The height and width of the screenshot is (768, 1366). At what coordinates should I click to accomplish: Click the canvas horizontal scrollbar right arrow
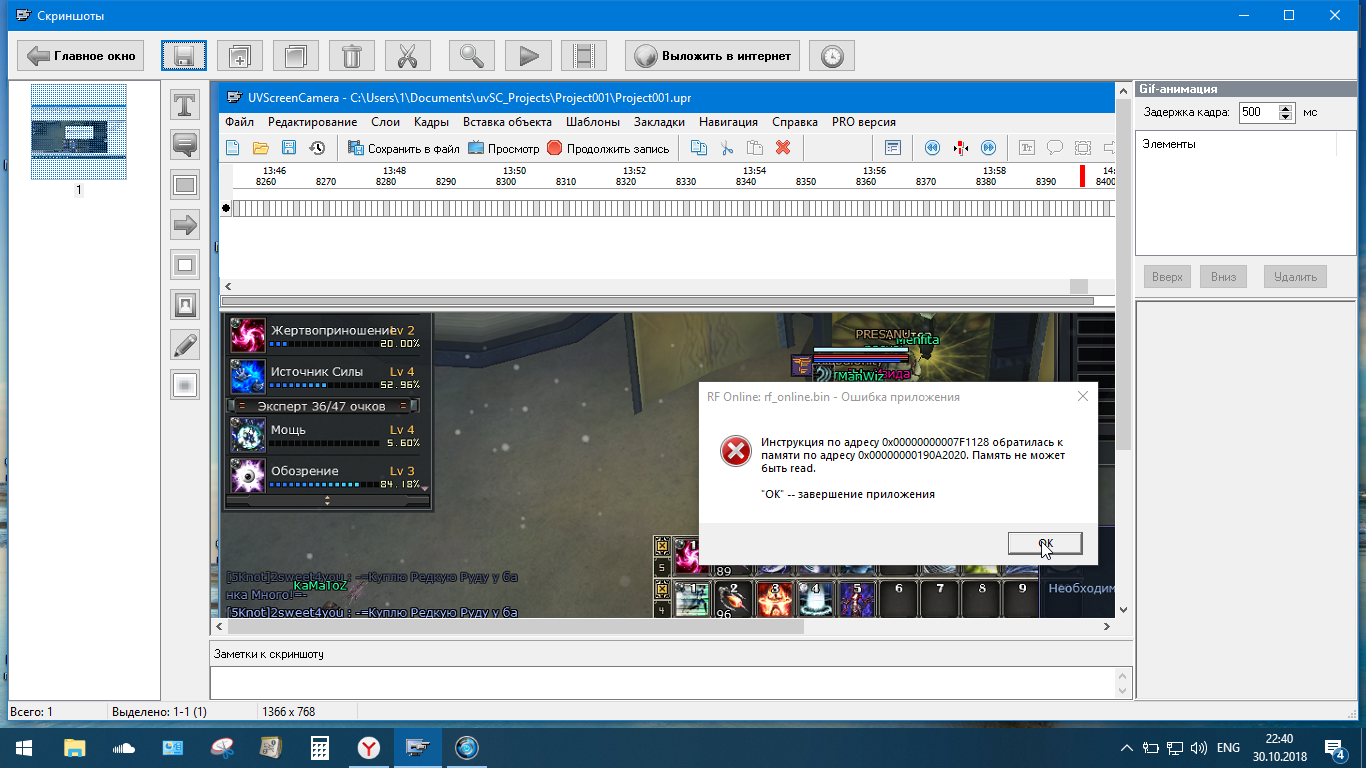[1106, 627]
